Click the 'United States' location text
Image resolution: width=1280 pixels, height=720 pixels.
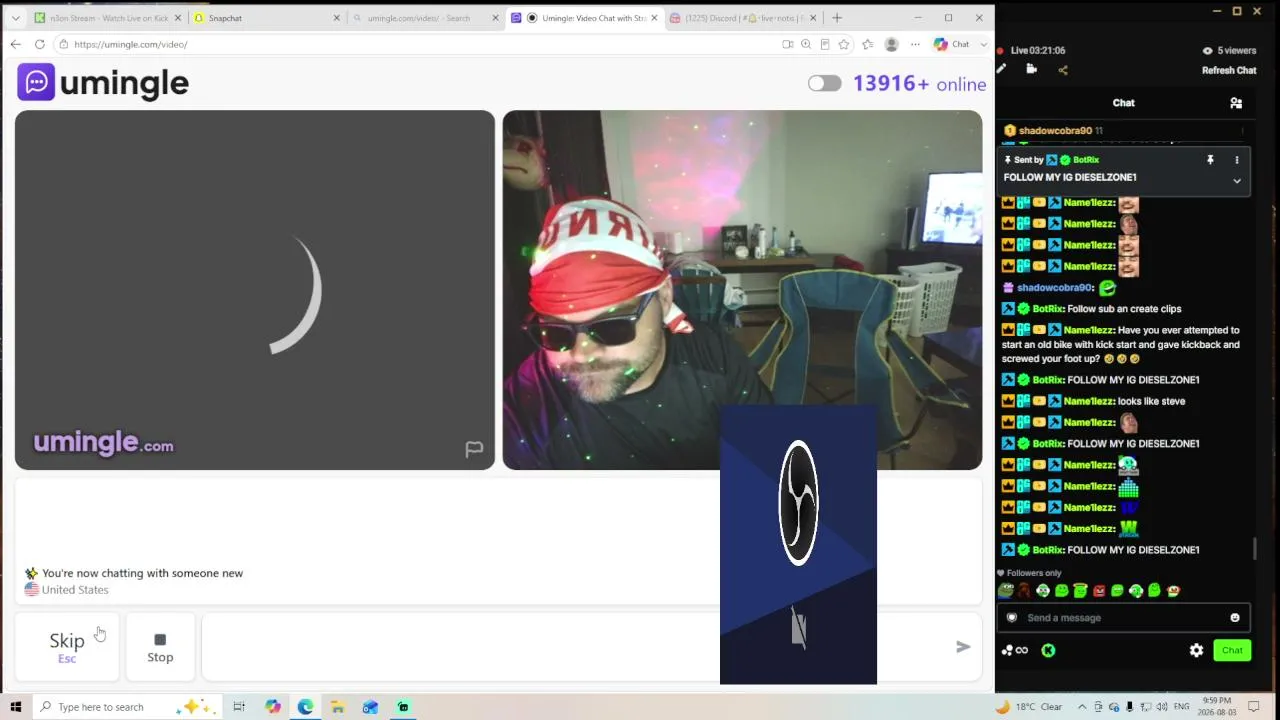pyautogui.click(x=75, y=590)
